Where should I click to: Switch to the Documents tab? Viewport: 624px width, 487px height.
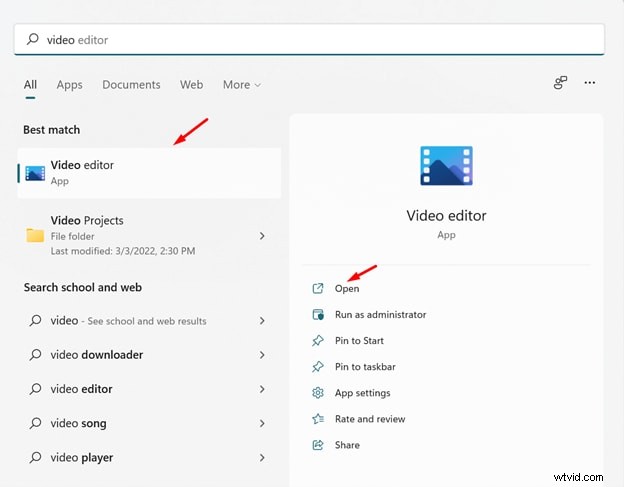click(131, 85)
